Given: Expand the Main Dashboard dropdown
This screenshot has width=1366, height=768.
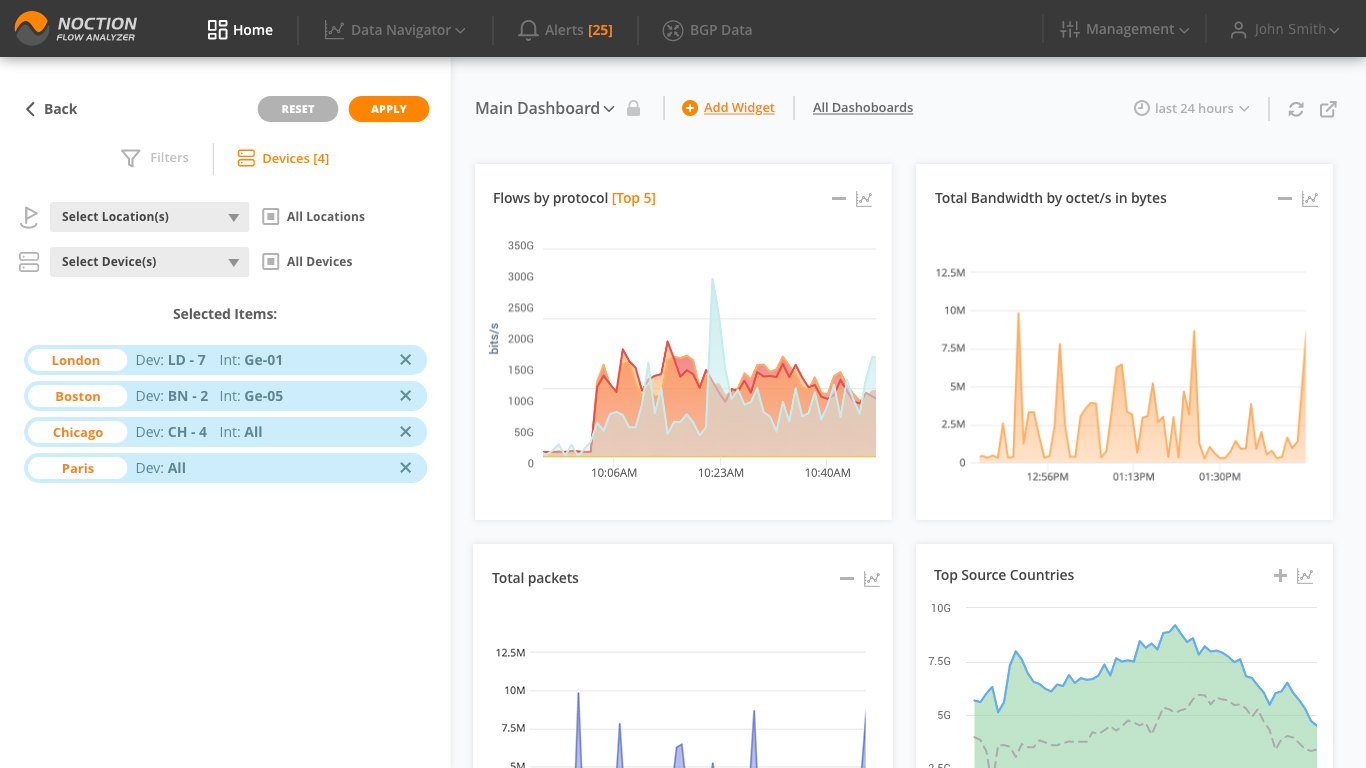Looking at the screenshot, I should [x=545, y=108].
